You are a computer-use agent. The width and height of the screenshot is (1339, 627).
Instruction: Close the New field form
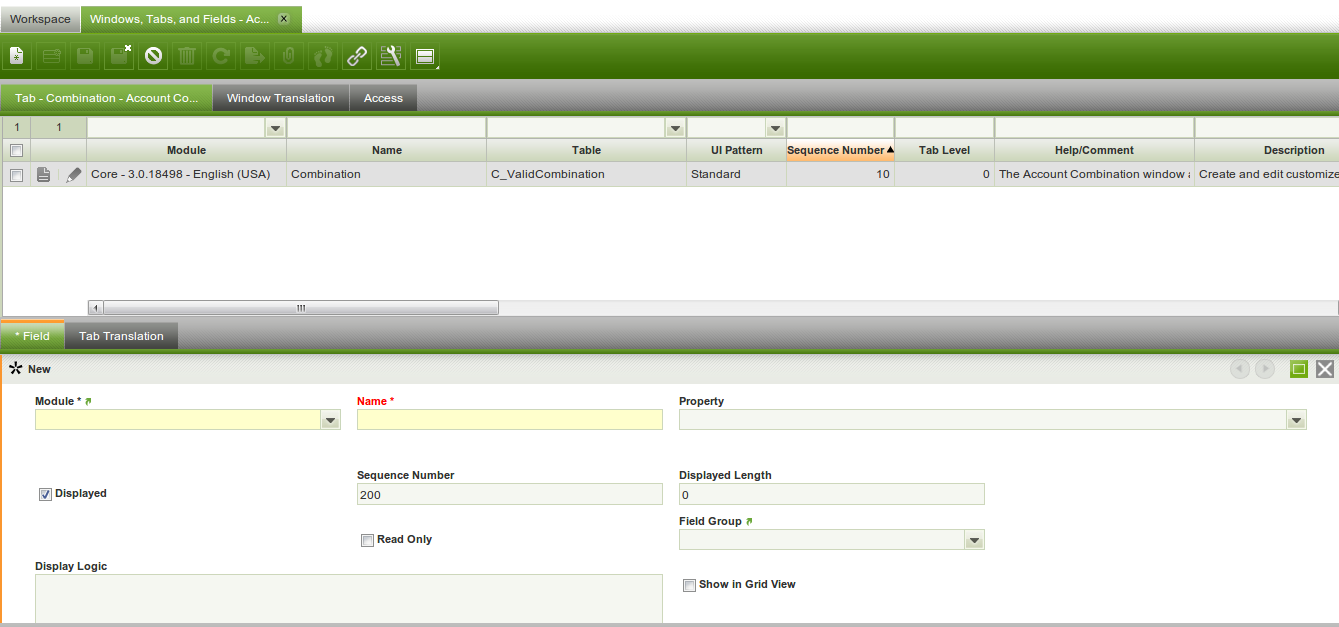[x=1325, y=369]
